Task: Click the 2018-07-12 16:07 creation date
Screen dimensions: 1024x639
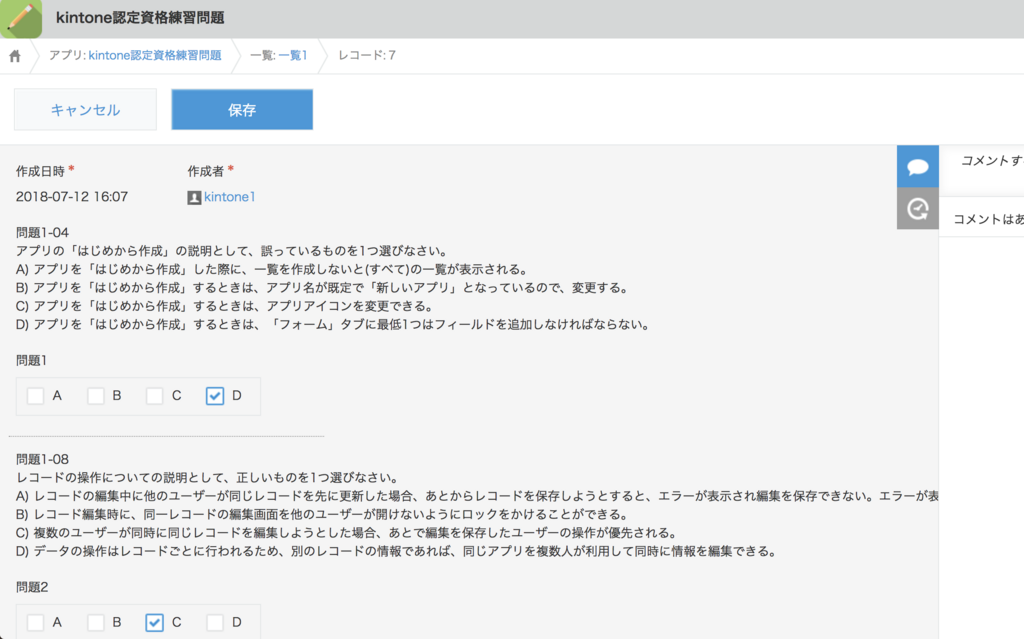Action: point(72,197)
